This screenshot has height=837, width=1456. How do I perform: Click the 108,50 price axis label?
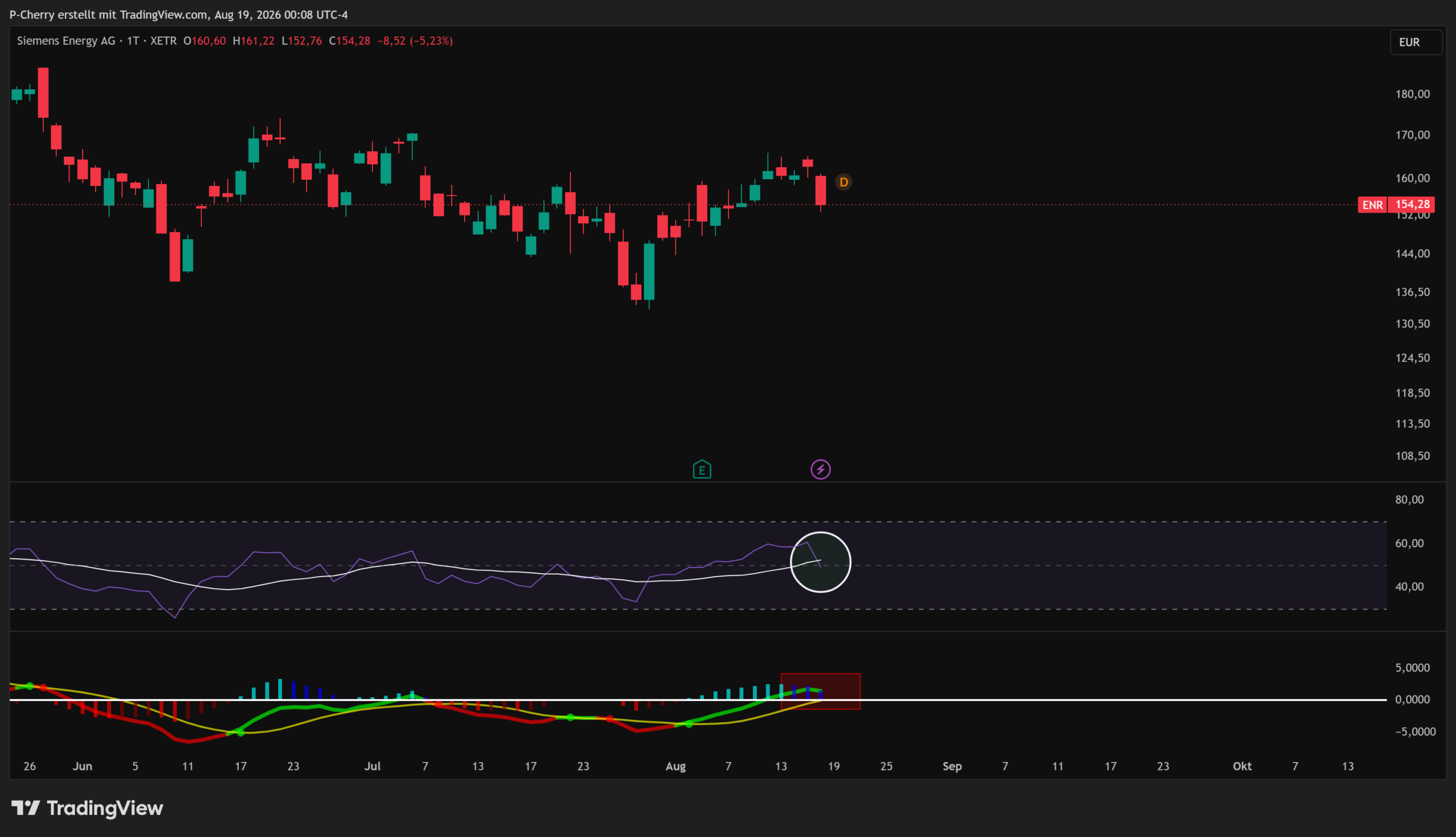pyautogui.click(x=1412, y=456)
